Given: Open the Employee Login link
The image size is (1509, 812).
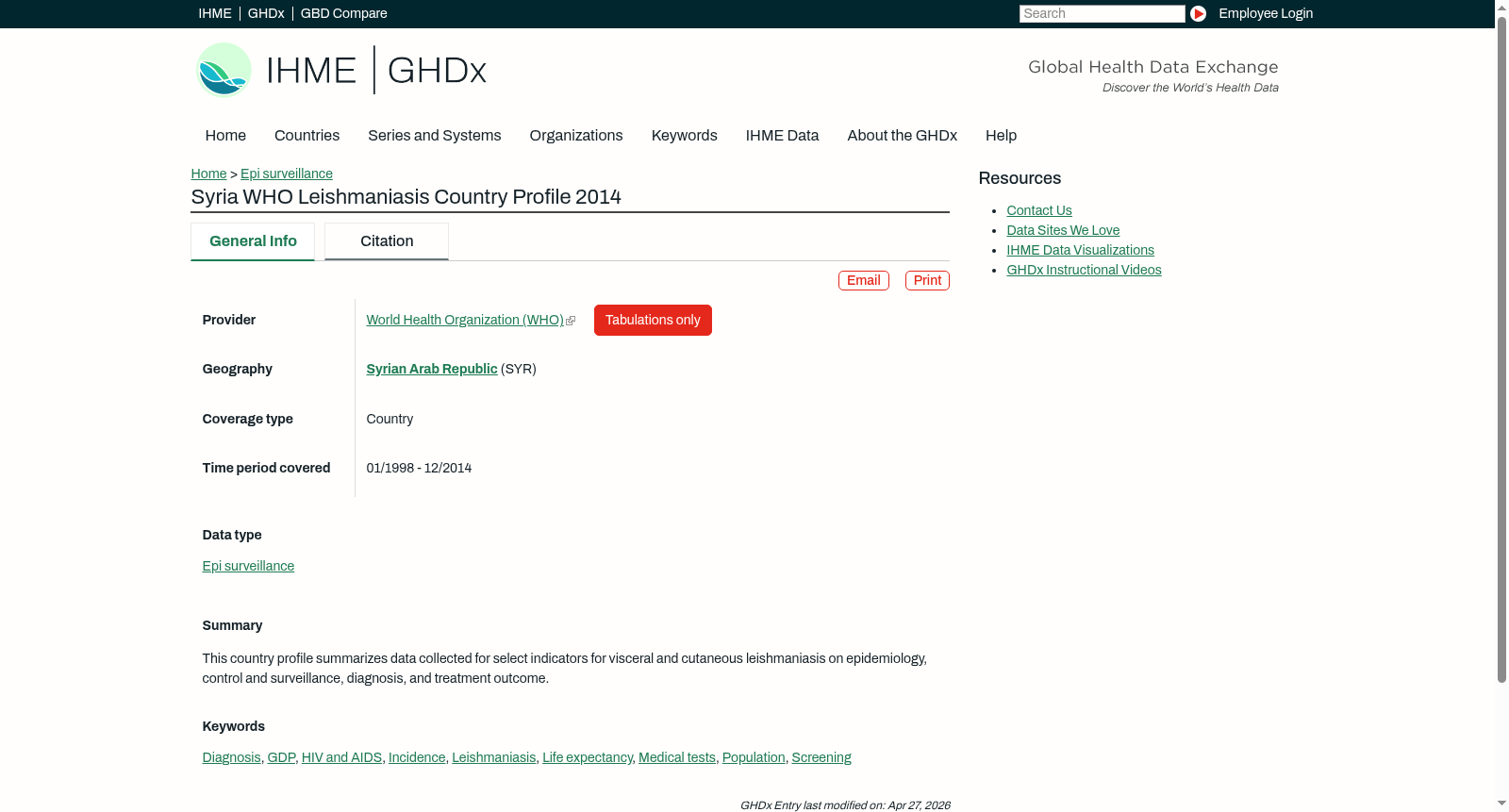Looking at the screenshot, I should coord(1266,13).
